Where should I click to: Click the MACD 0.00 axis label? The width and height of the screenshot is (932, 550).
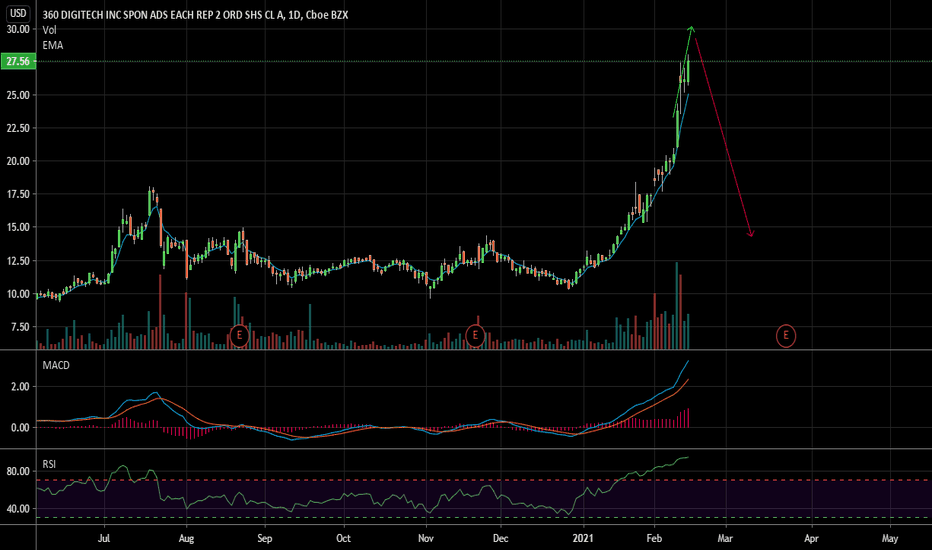coord(20,428)
